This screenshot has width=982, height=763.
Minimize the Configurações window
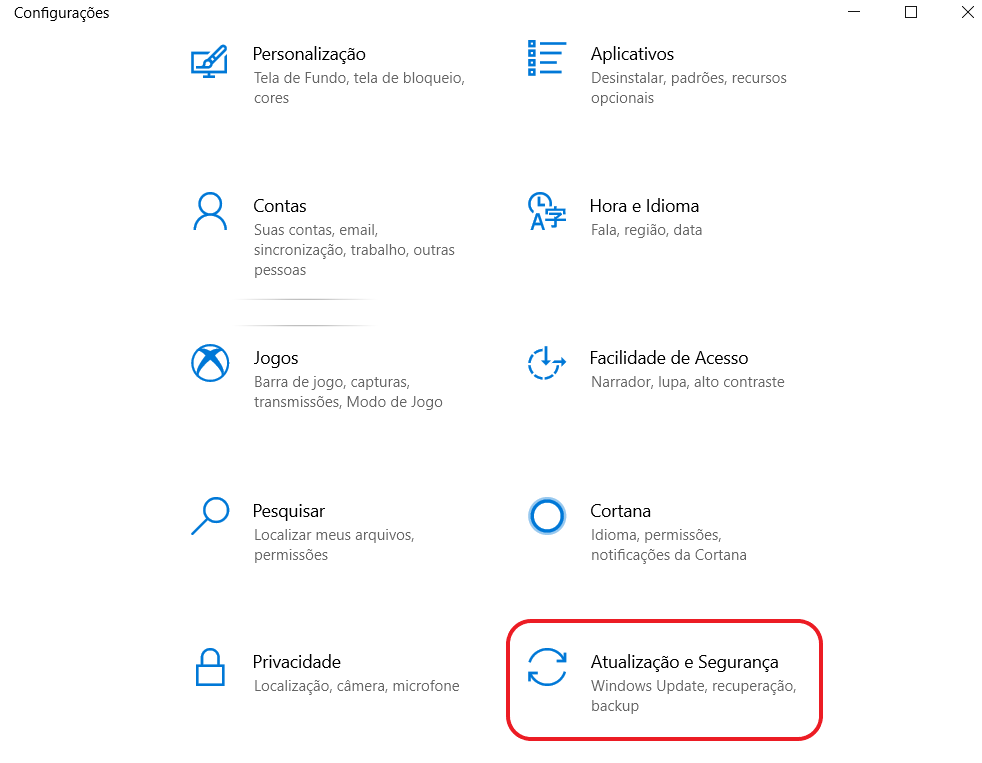(x=854, y=12)
